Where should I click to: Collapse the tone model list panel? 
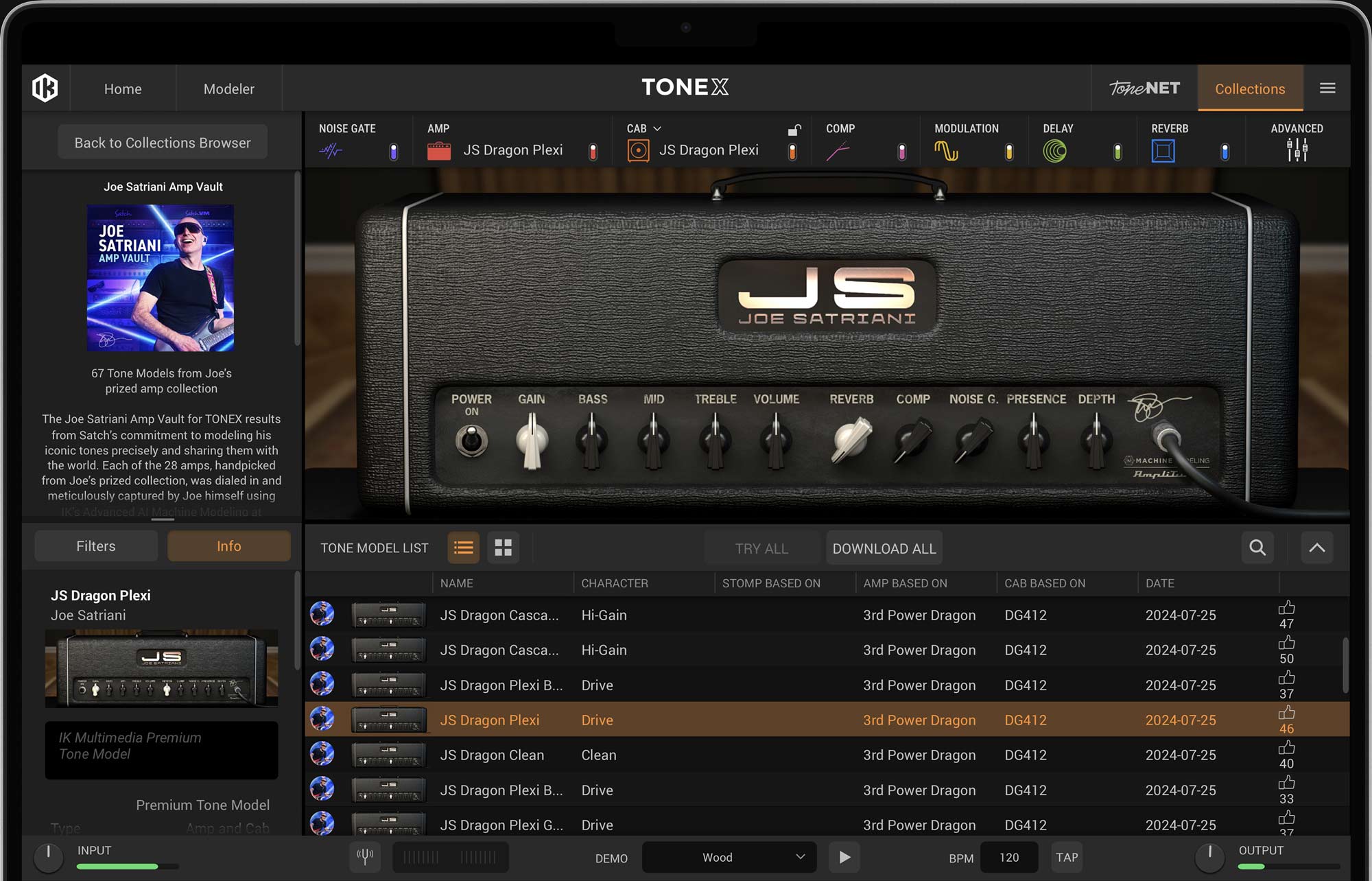tap(1316, 548)
